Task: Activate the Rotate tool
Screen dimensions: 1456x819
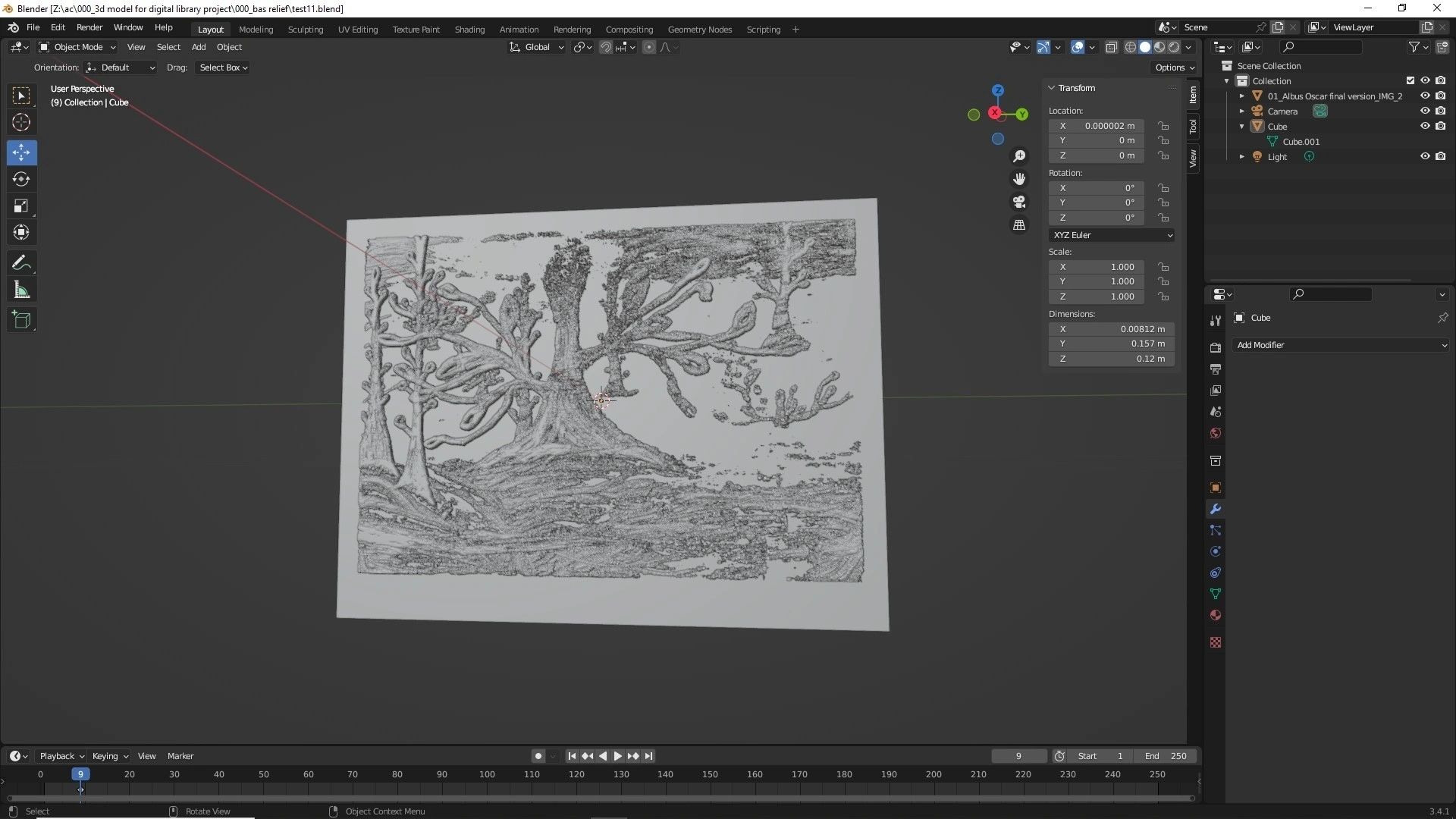Action: point(21,179)
